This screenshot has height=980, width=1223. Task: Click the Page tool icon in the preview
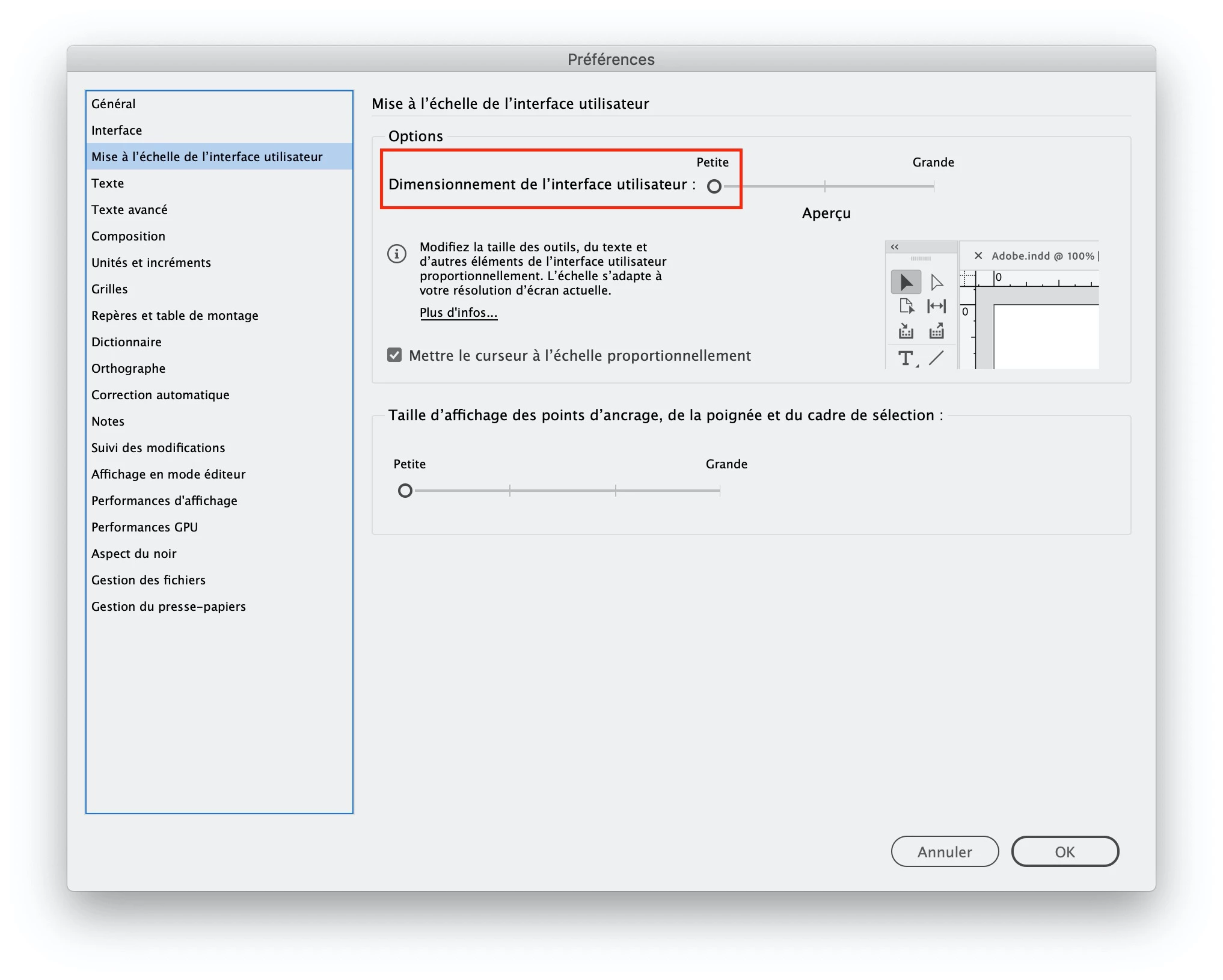coord(906,307)
